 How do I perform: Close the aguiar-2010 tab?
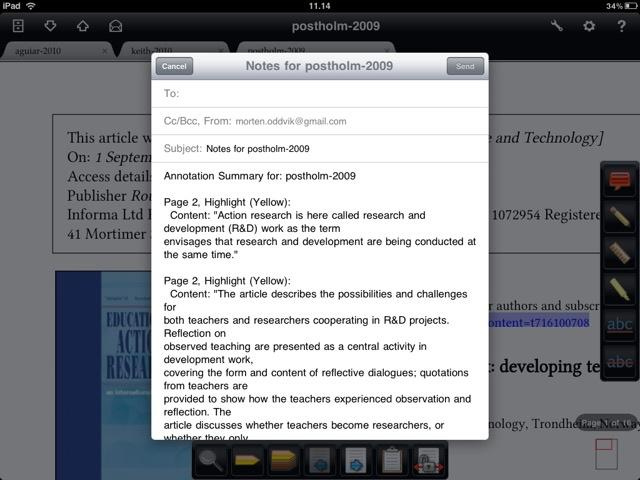[105, 51]
